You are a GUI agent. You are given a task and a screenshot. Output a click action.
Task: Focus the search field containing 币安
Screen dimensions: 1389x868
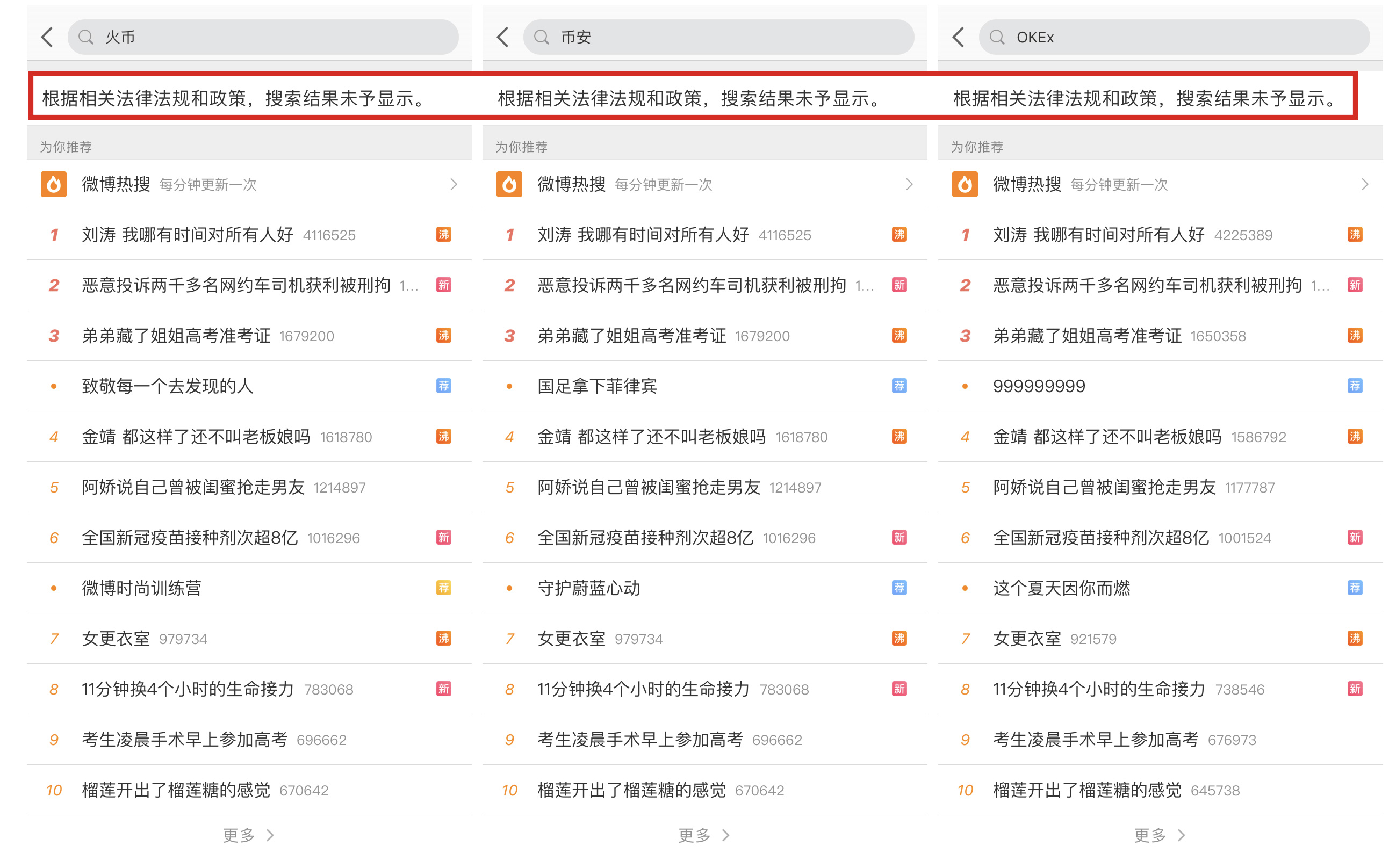(x=718, y=37)
